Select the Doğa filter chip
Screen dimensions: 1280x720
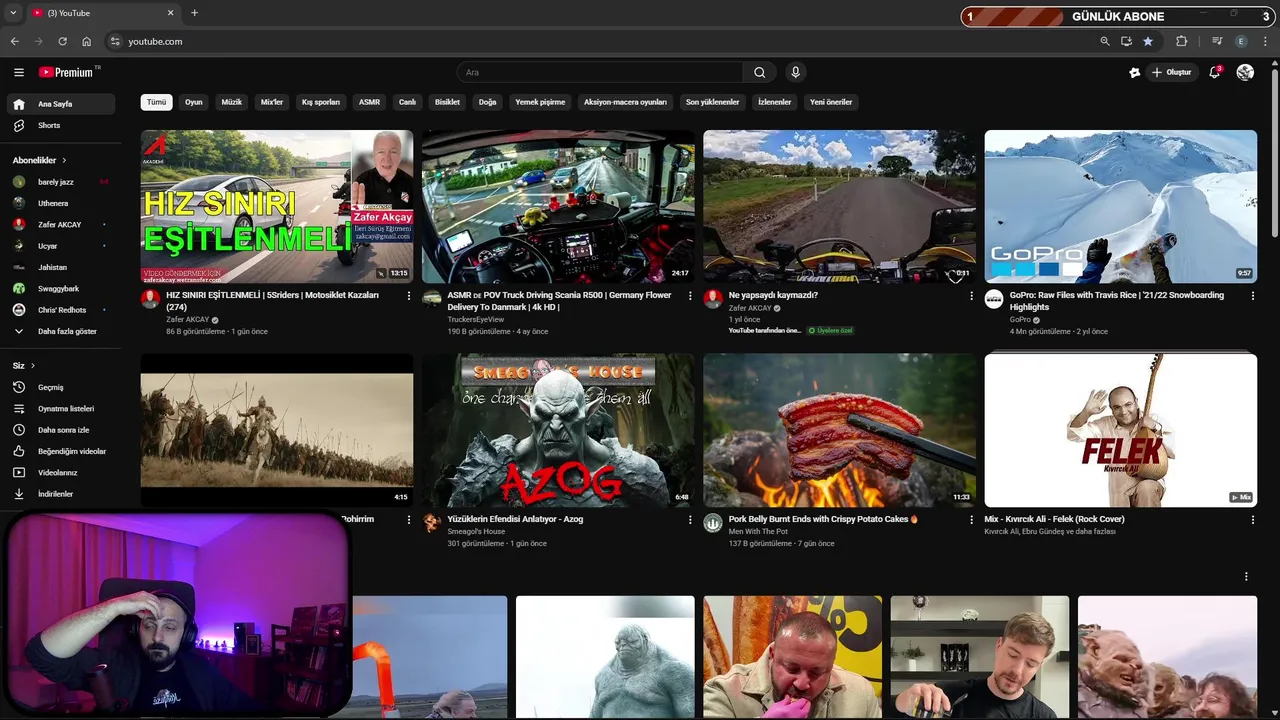coord(488,102)
